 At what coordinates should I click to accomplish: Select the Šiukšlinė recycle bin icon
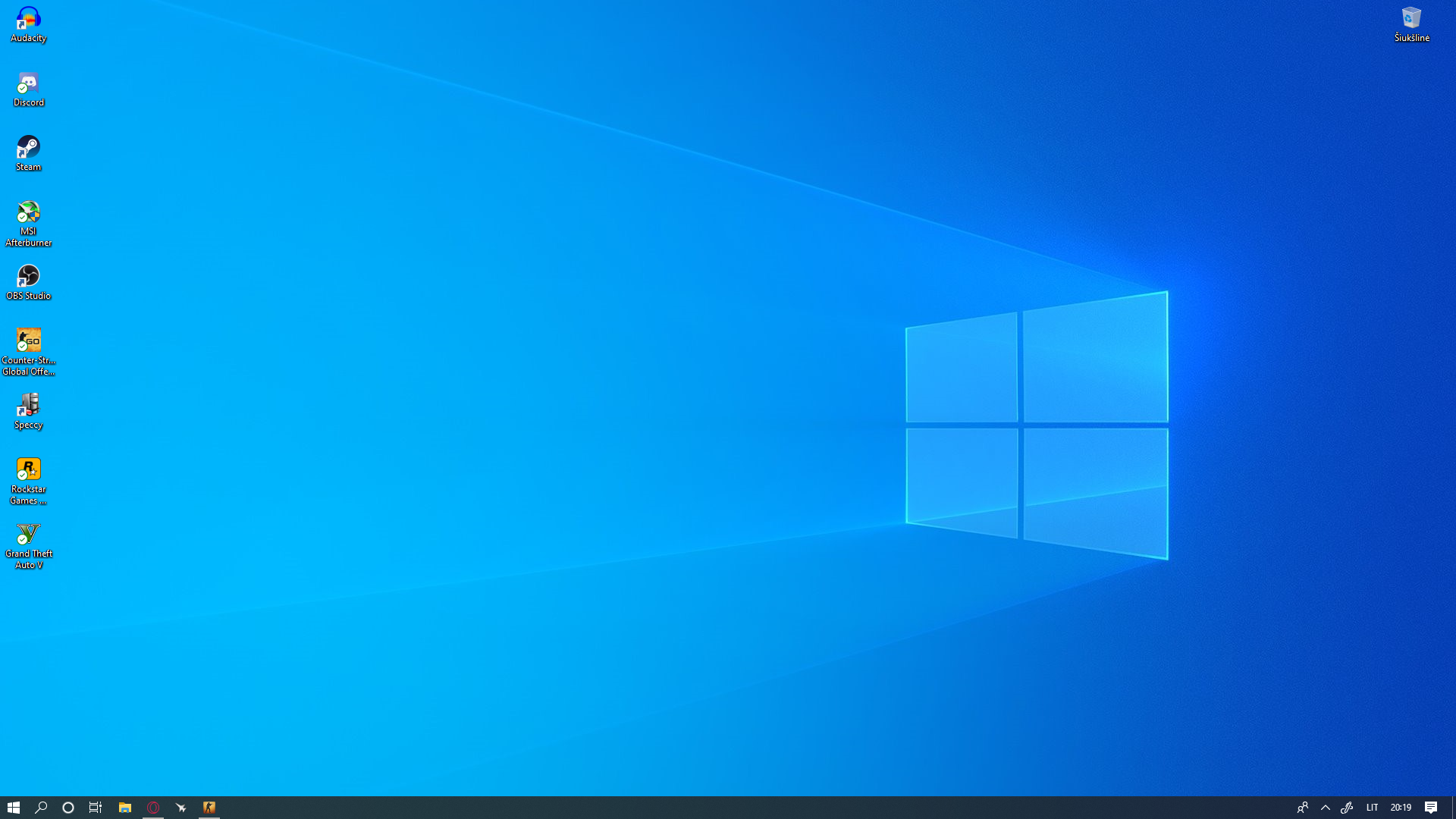1411,25
